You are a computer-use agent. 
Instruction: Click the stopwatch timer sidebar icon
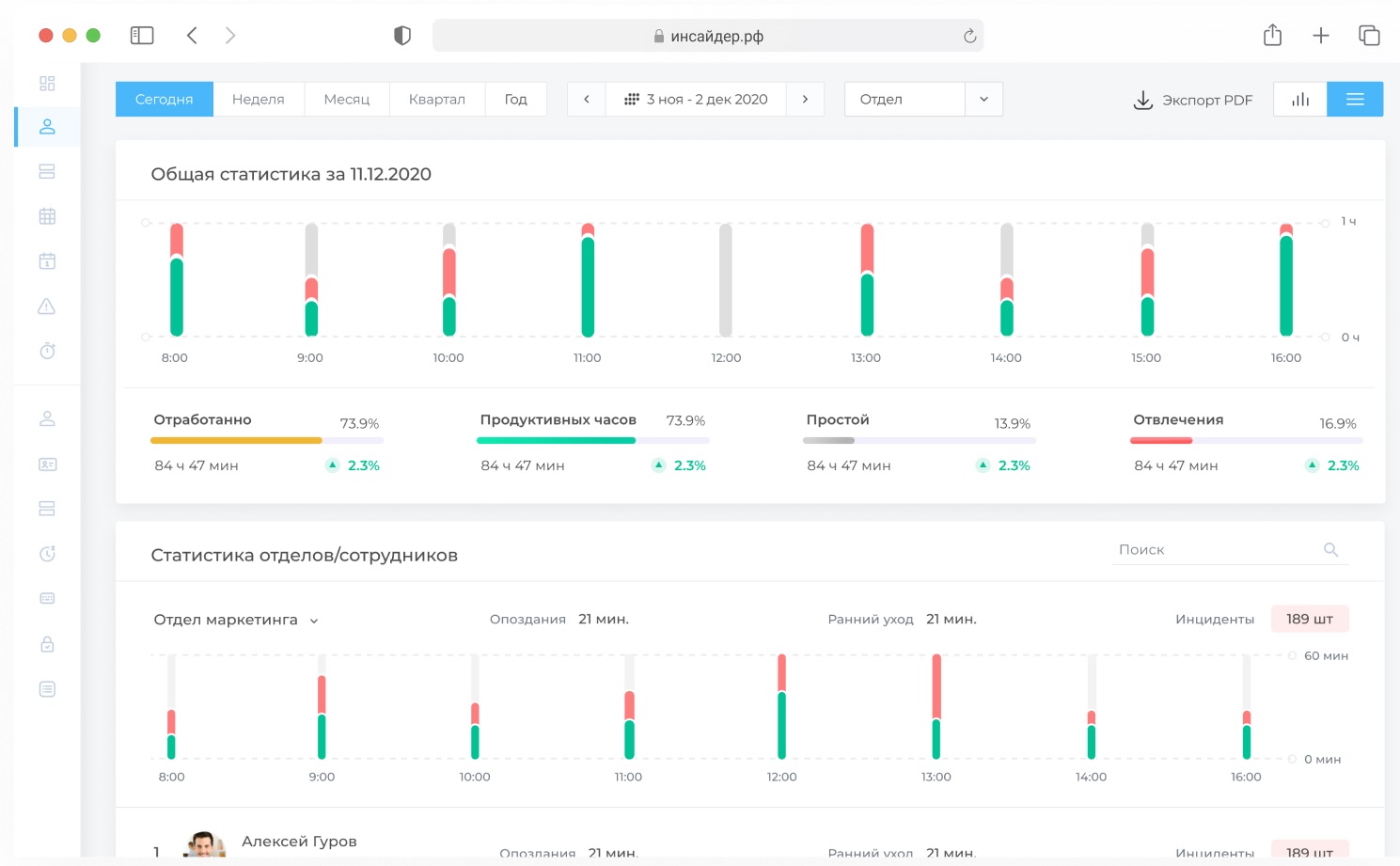(47, 351)
